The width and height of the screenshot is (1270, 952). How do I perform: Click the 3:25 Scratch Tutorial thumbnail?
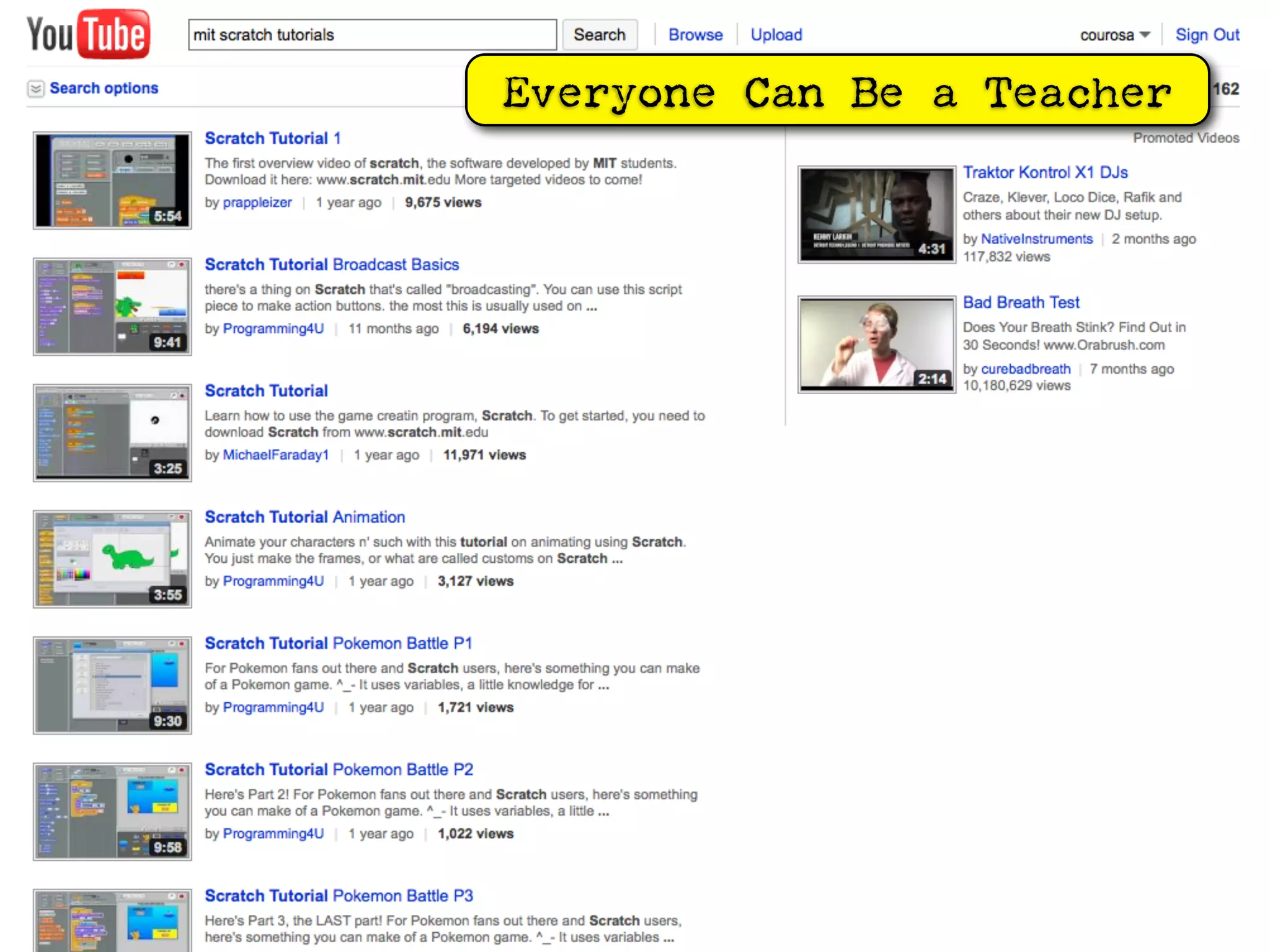point(112,433)
